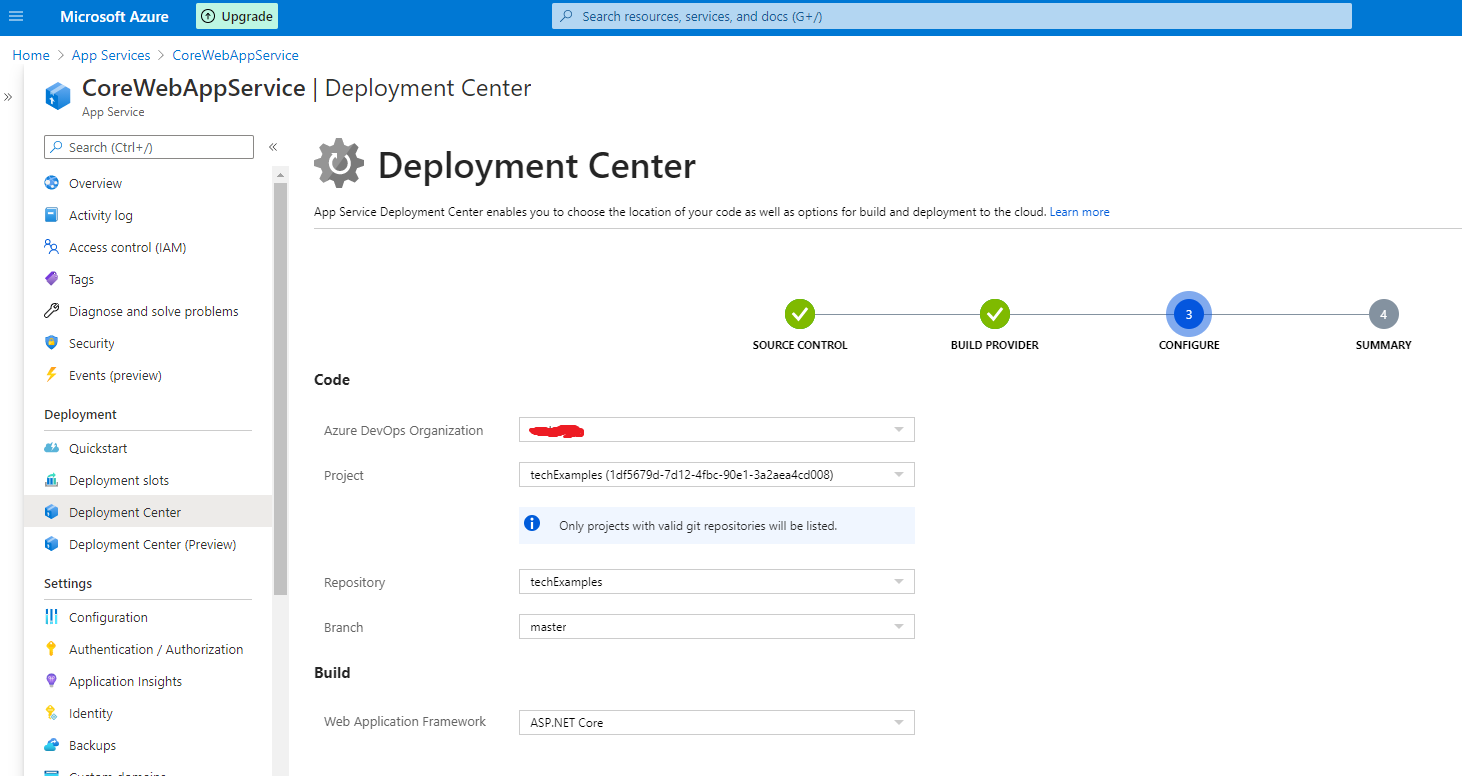Screen dimensions: 1462x776
Task: Click the Microsoft Azure portal title
Action: click(114, 16)
